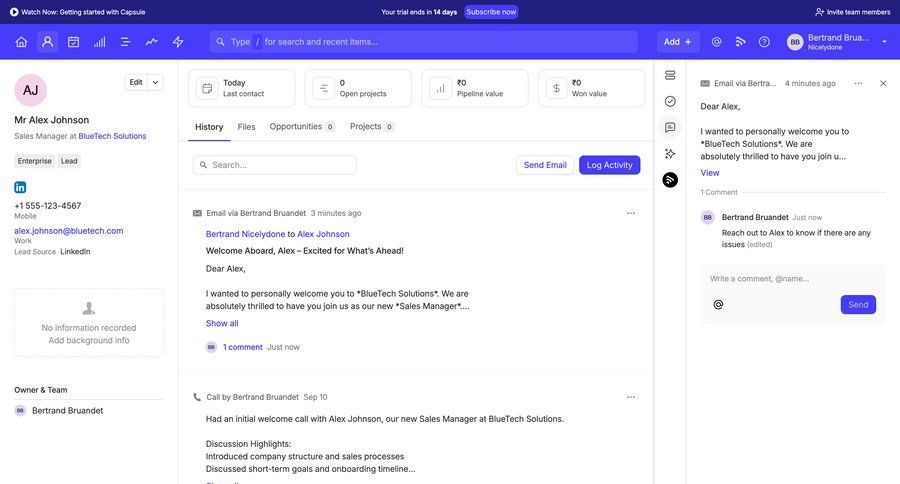Switch to the Files tab
The image size is (900, 484).
[x=246, y=127]
